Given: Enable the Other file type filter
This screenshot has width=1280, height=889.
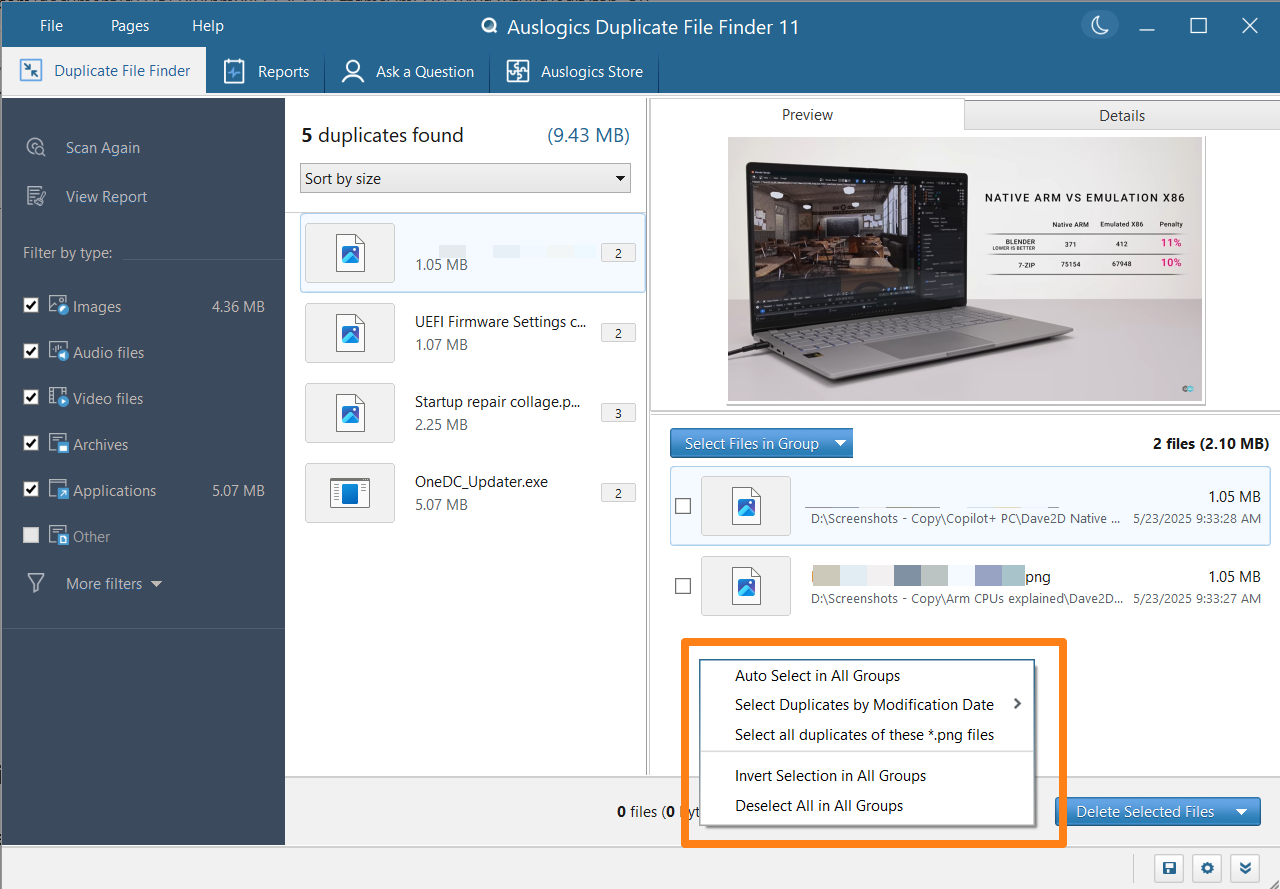Looking at the screenshot, I should click(31, 536).
